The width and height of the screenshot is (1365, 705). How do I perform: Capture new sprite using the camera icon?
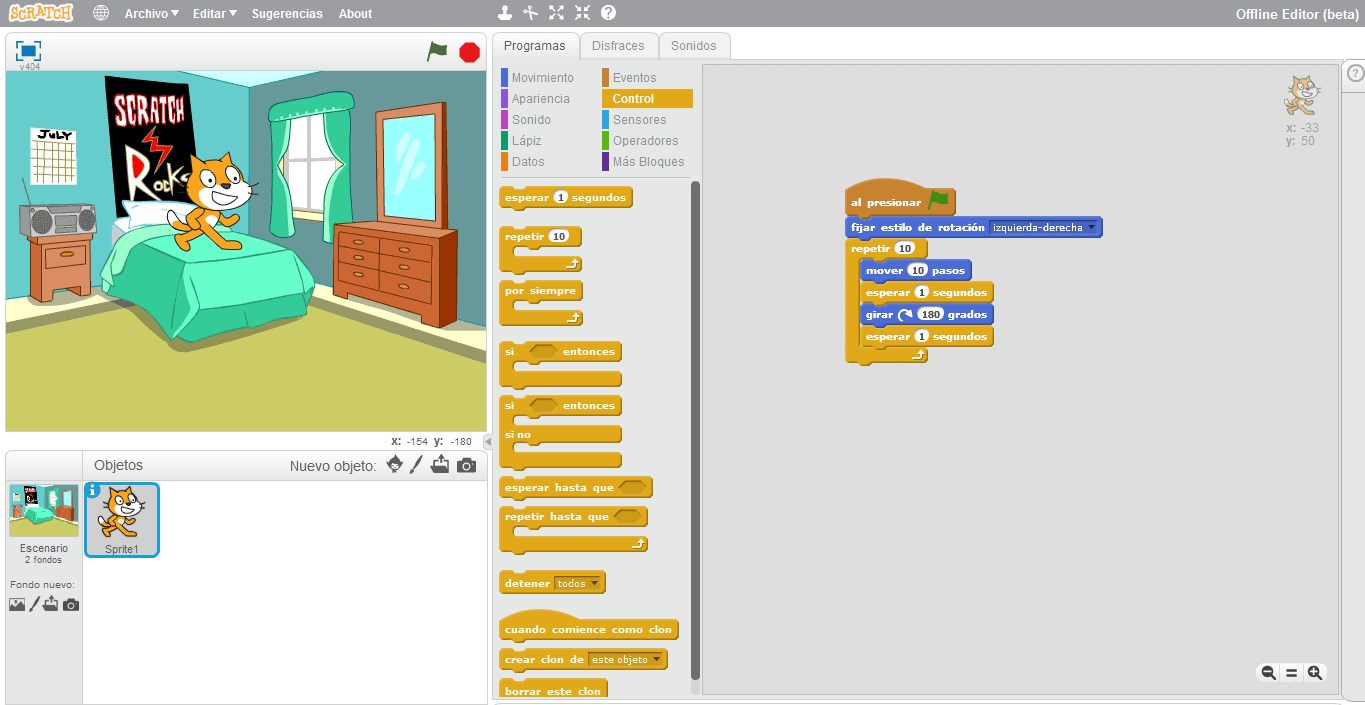point(465,464)
